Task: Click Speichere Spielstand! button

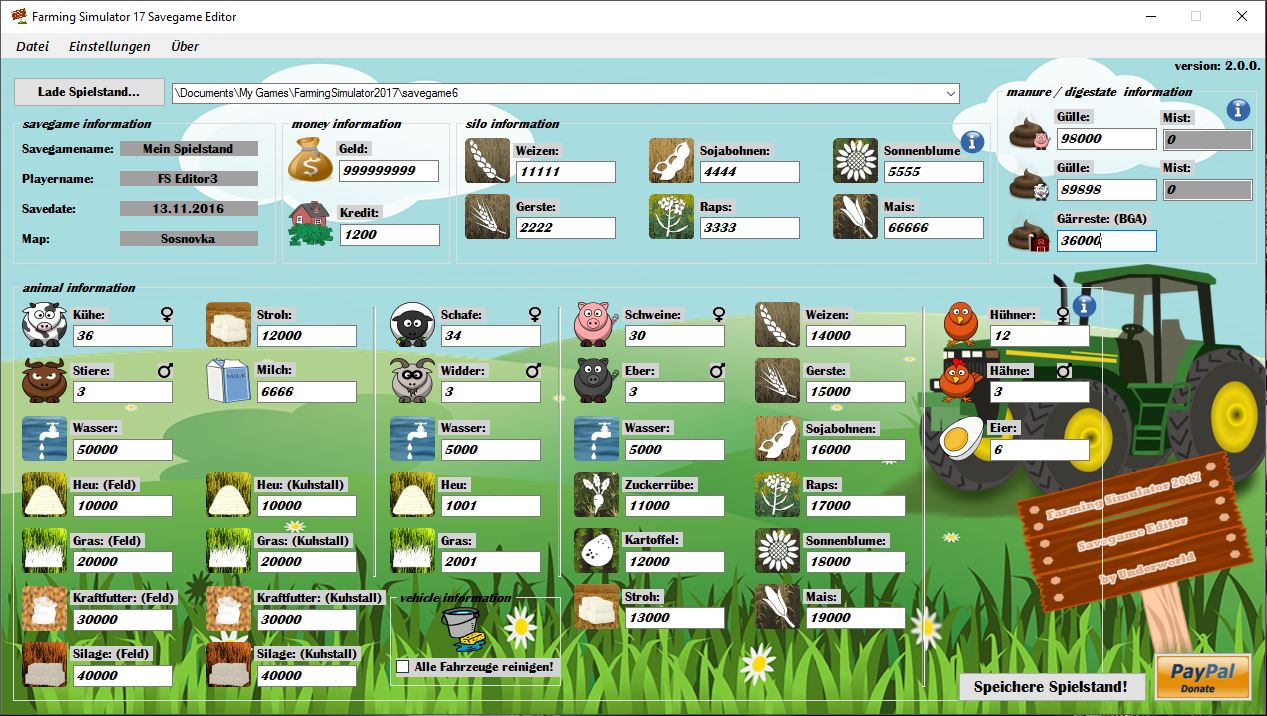Action: point(1050,687)
